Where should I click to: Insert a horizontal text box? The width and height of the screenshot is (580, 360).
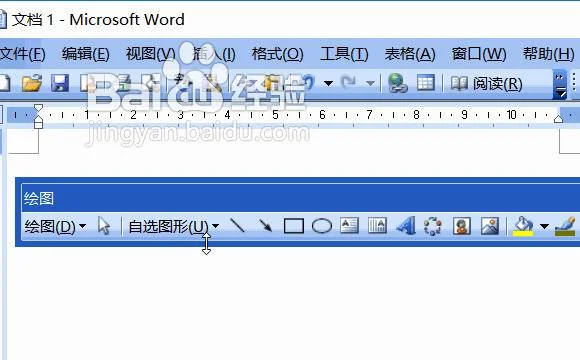349,226
